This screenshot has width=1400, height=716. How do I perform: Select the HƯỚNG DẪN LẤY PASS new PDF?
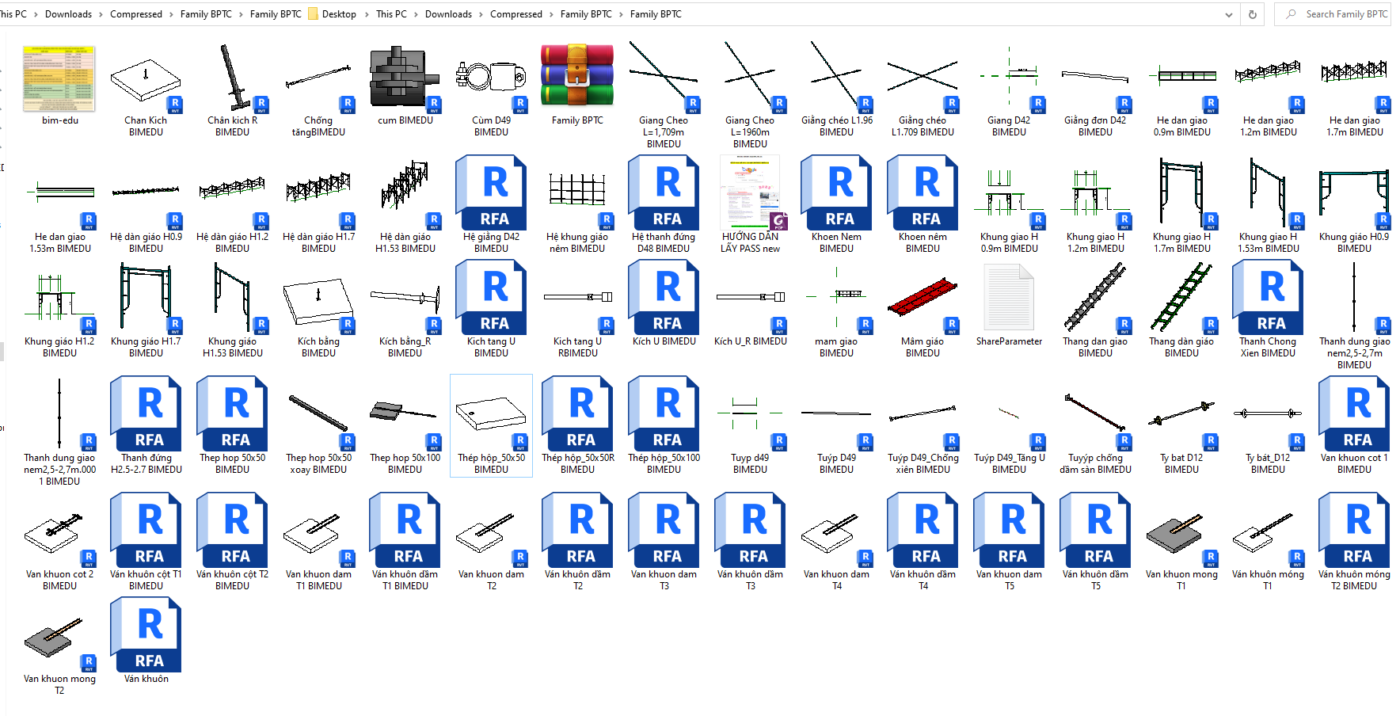pos(750,194)
